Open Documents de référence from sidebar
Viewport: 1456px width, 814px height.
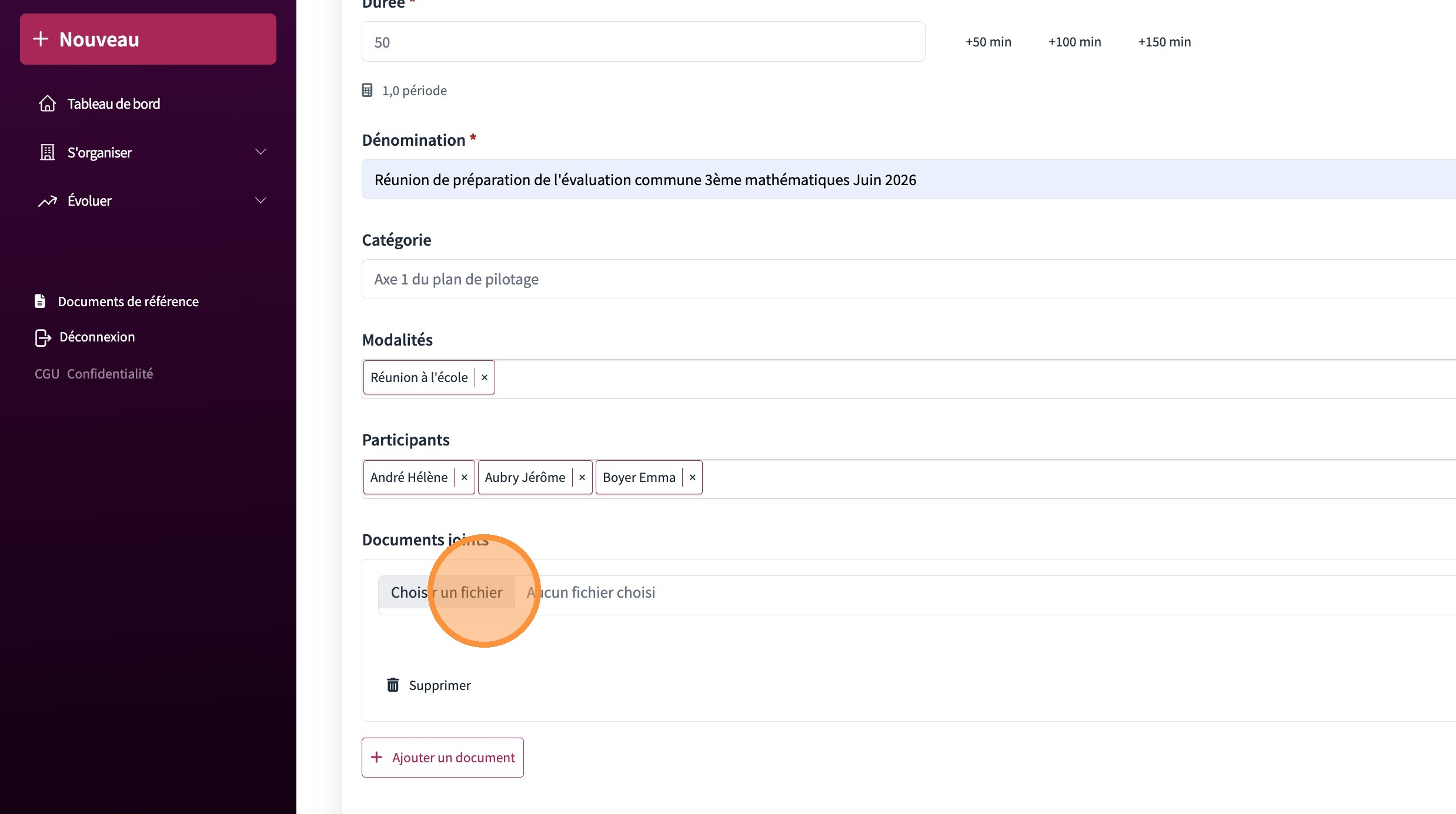click(128, 302)
